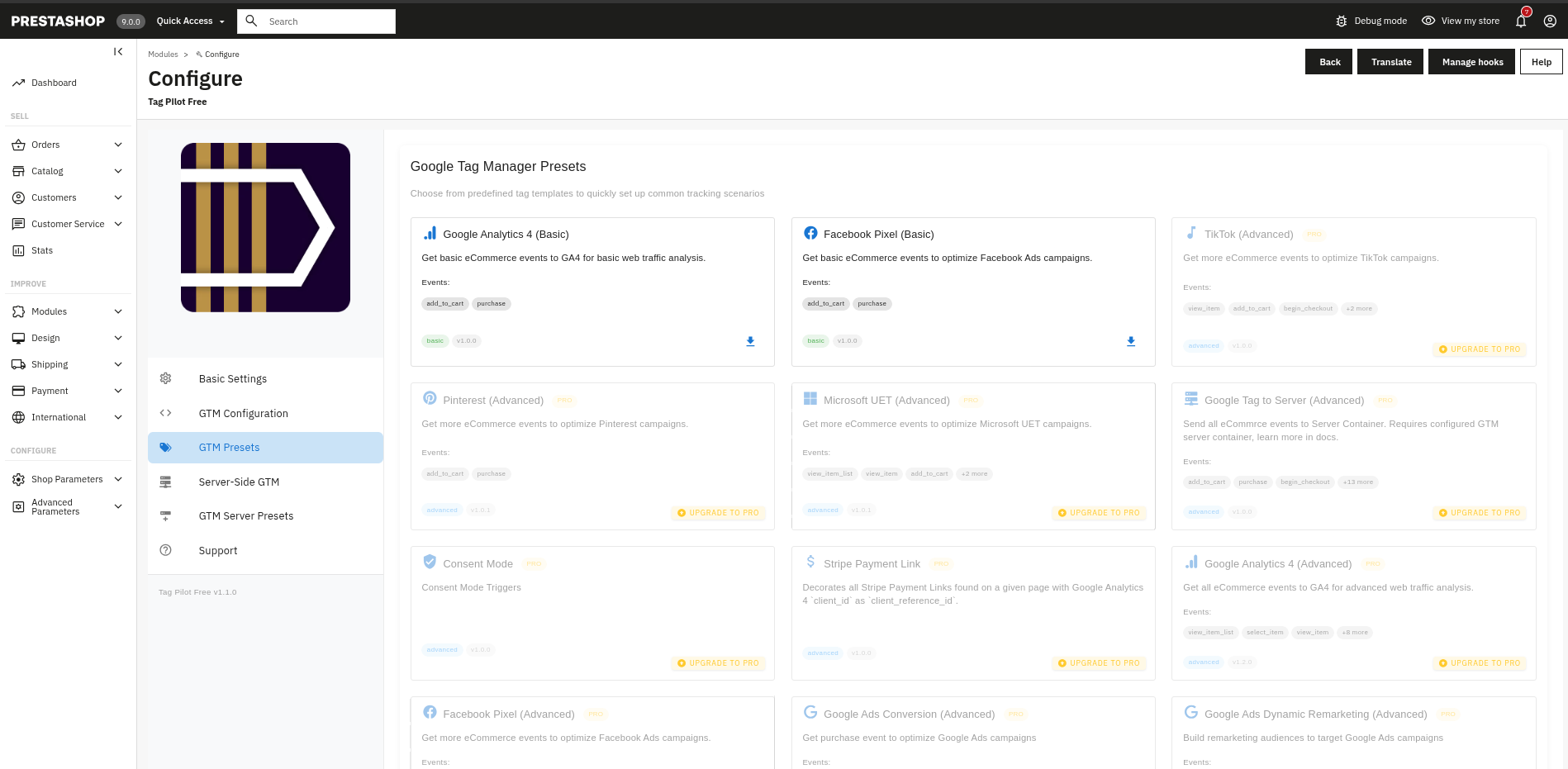Download the Google Analytics 4 (Basic) preset
This screenshot has height=769, width=1568.
tap(750, 341)
